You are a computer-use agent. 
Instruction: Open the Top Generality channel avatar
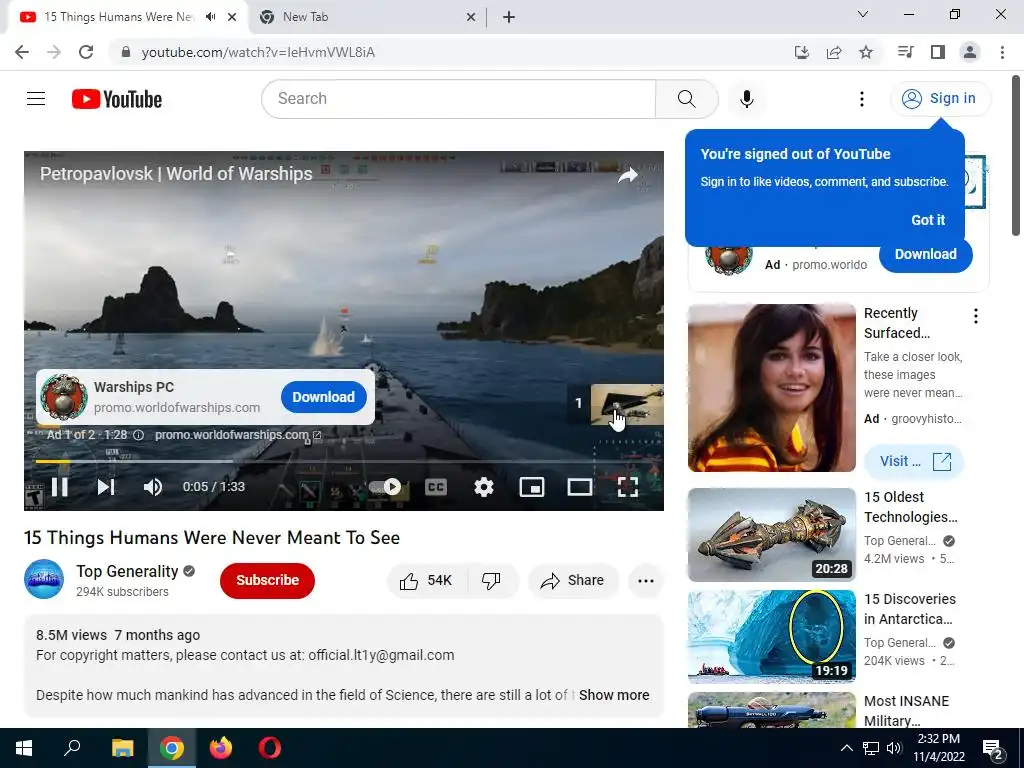pos(44,579)
